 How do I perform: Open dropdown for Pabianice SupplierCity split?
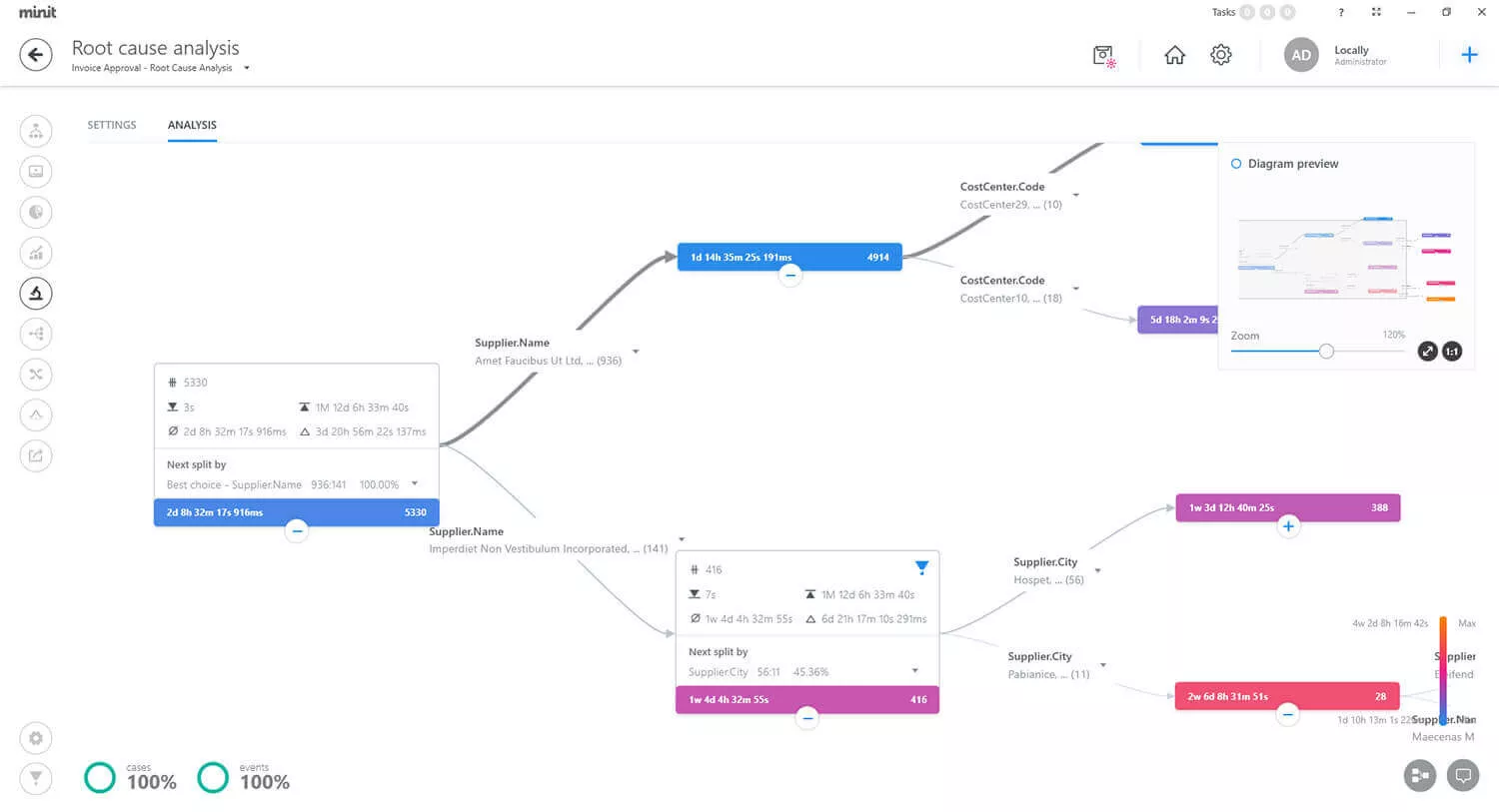tap(1103, 665)
